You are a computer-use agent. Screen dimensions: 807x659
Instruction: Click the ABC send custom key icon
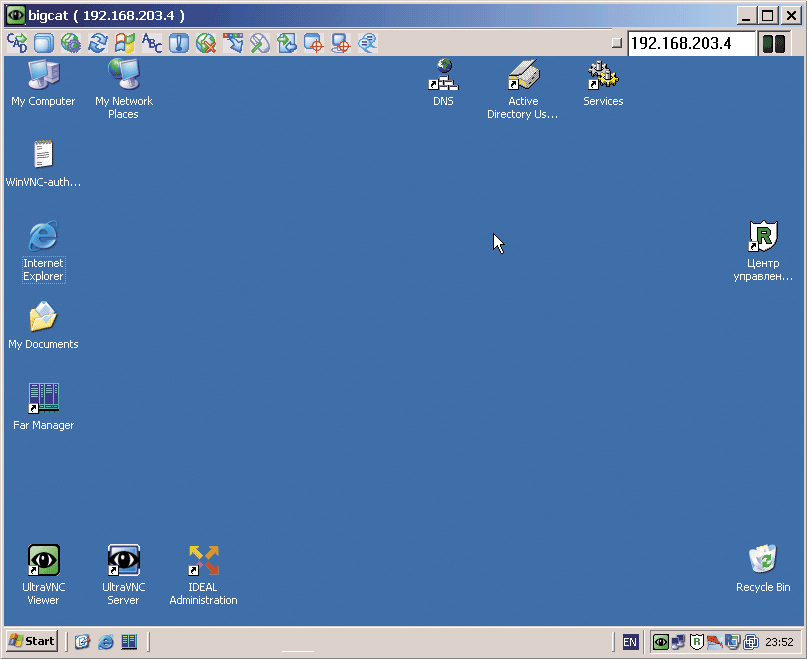tap(152, 43)
